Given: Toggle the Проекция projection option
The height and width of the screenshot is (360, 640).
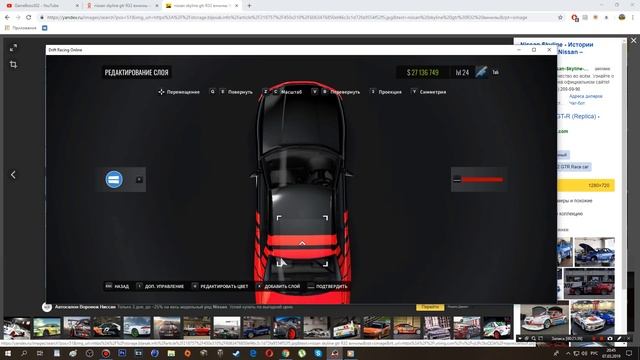Looking at the screenshot, I should (386, 92).
